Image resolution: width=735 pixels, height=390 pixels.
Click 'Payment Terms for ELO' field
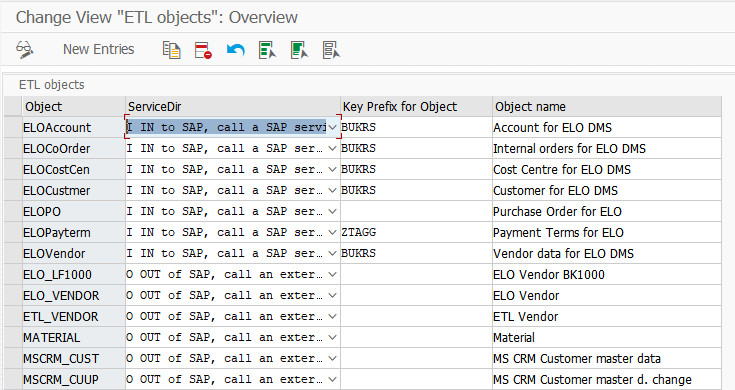click(607, 232)
